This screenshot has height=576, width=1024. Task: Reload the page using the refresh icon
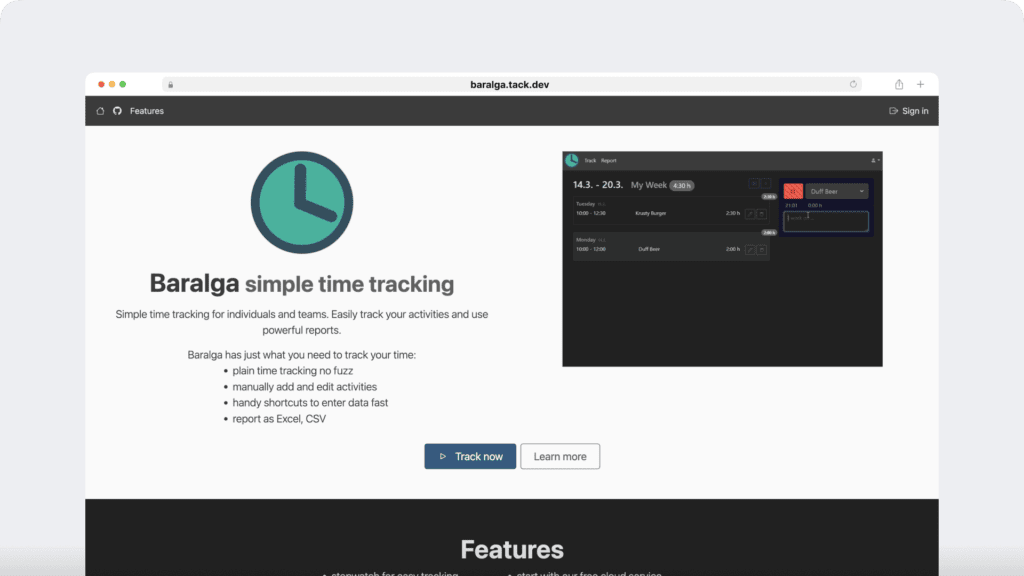pos(853,85)
